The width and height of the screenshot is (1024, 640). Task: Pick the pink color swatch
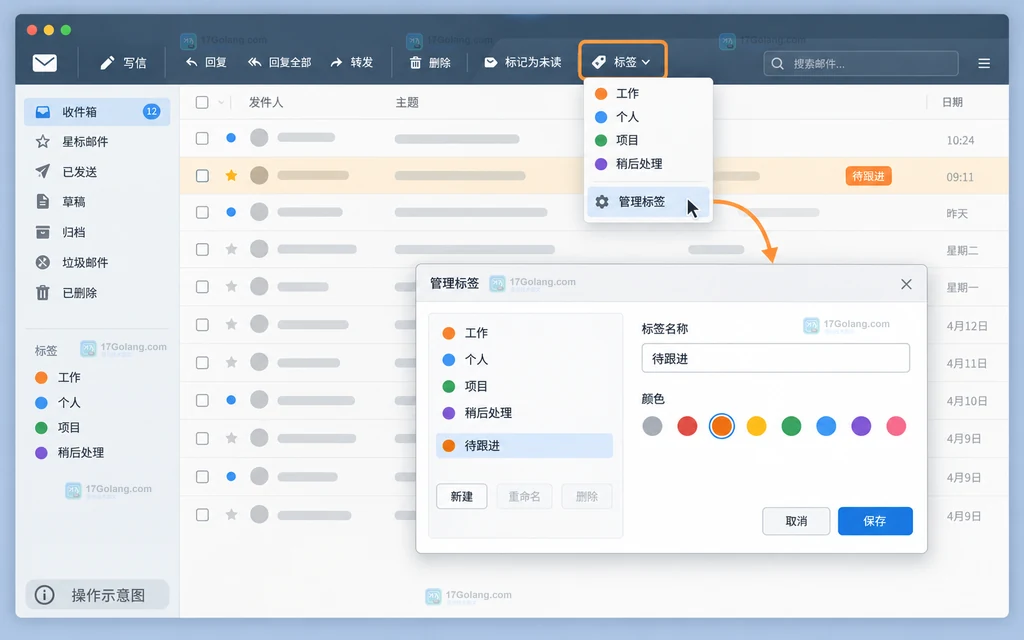[x=896, y=426]
